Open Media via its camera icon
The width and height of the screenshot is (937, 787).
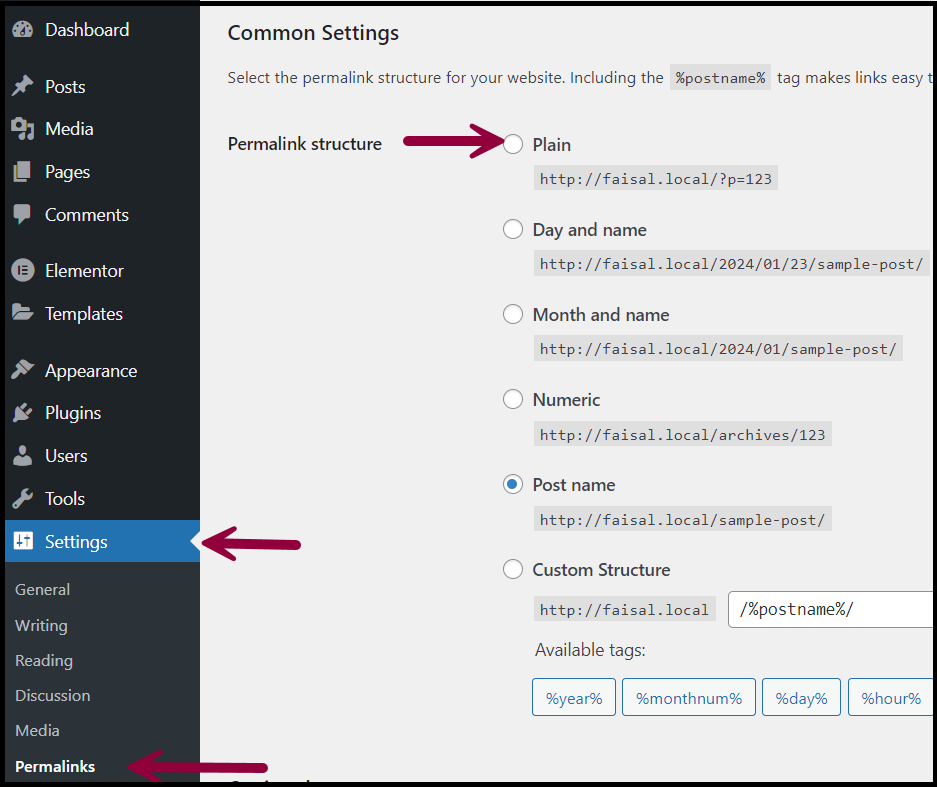(22, 129)
